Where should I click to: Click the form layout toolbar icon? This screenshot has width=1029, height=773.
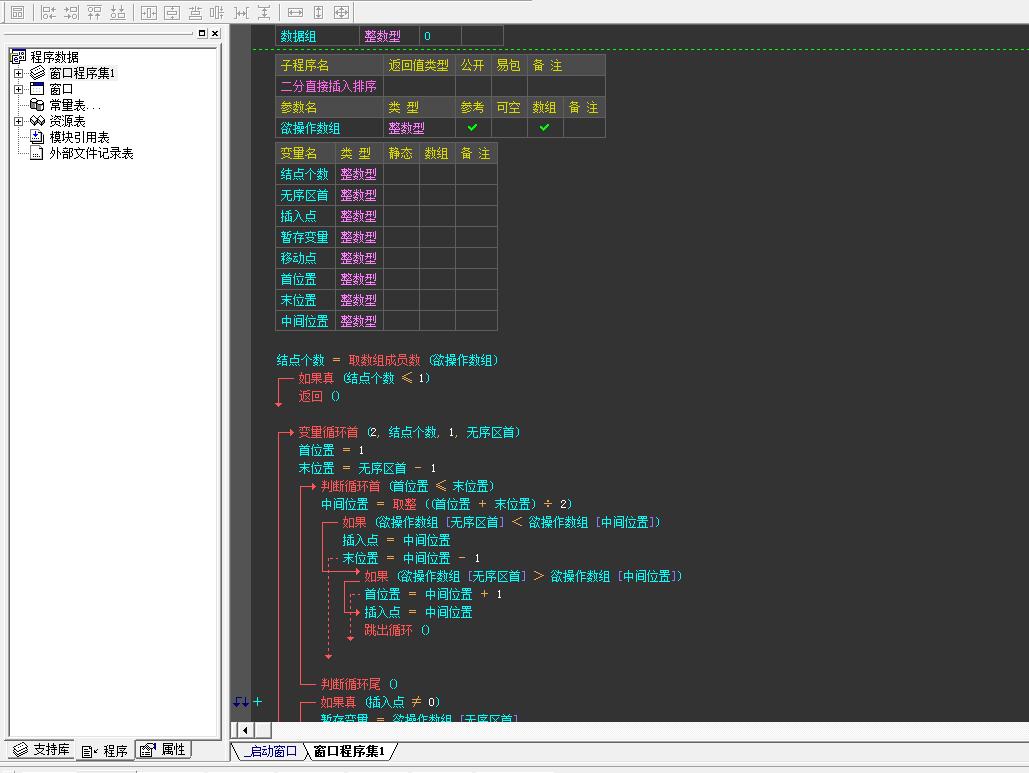pos(17,12)
